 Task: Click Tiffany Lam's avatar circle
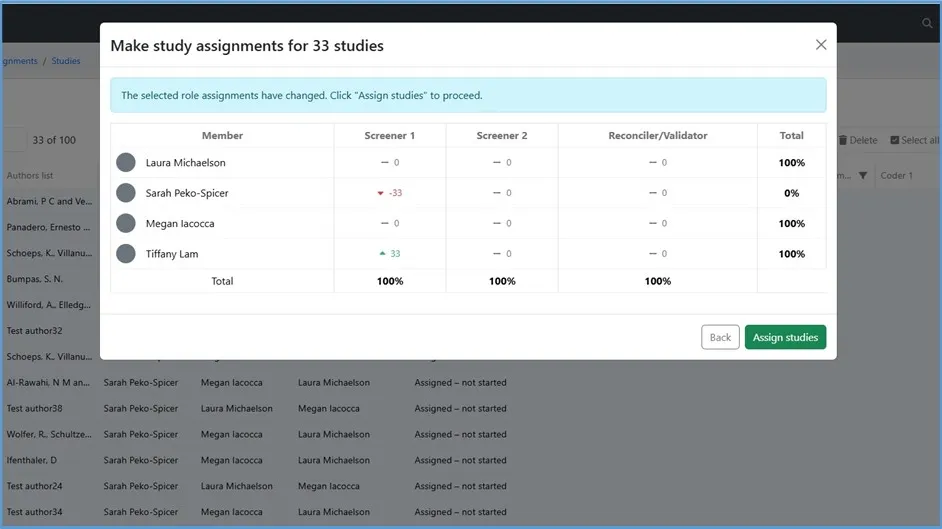(x=126, y=254)
